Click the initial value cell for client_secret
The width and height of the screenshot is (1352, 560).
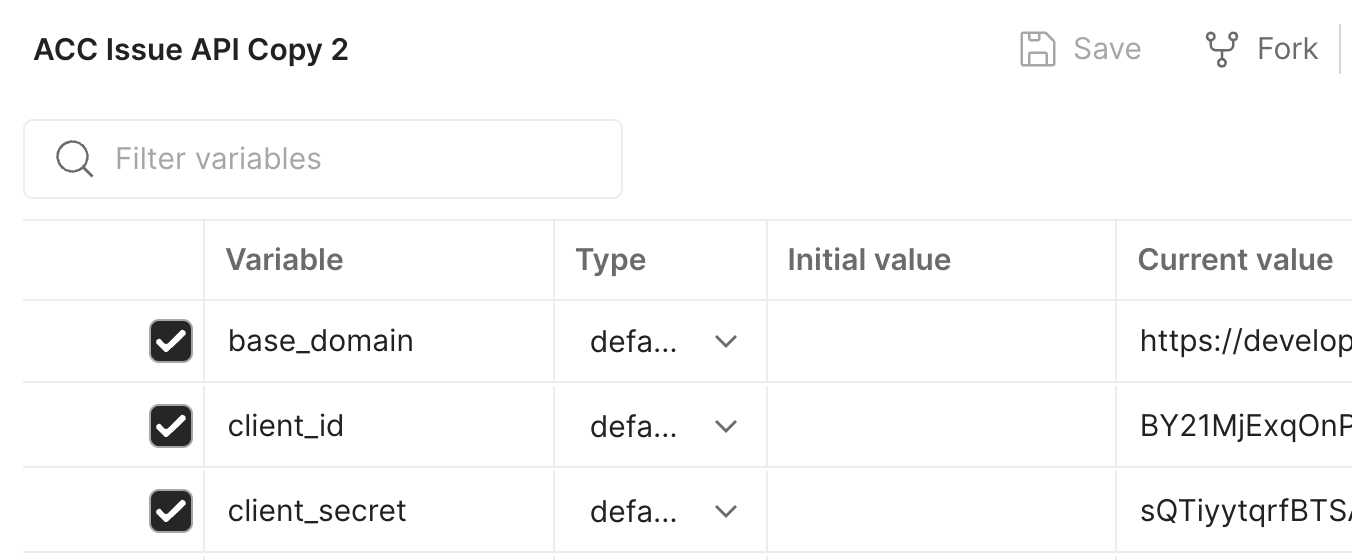[941, 511]
